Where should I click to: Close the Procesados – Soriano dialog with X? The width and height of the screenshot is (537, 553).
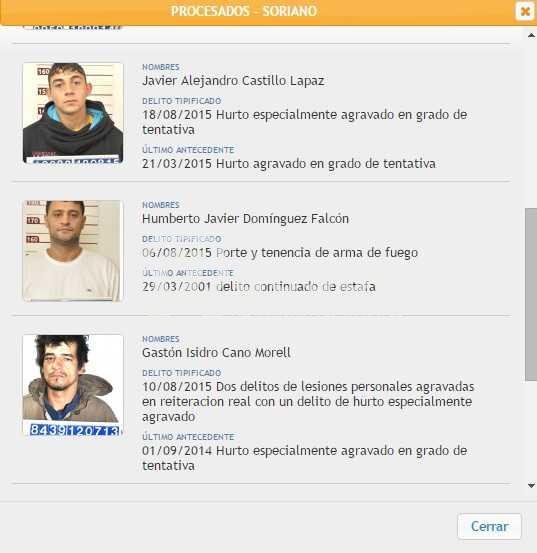click(x=525, y=12)
